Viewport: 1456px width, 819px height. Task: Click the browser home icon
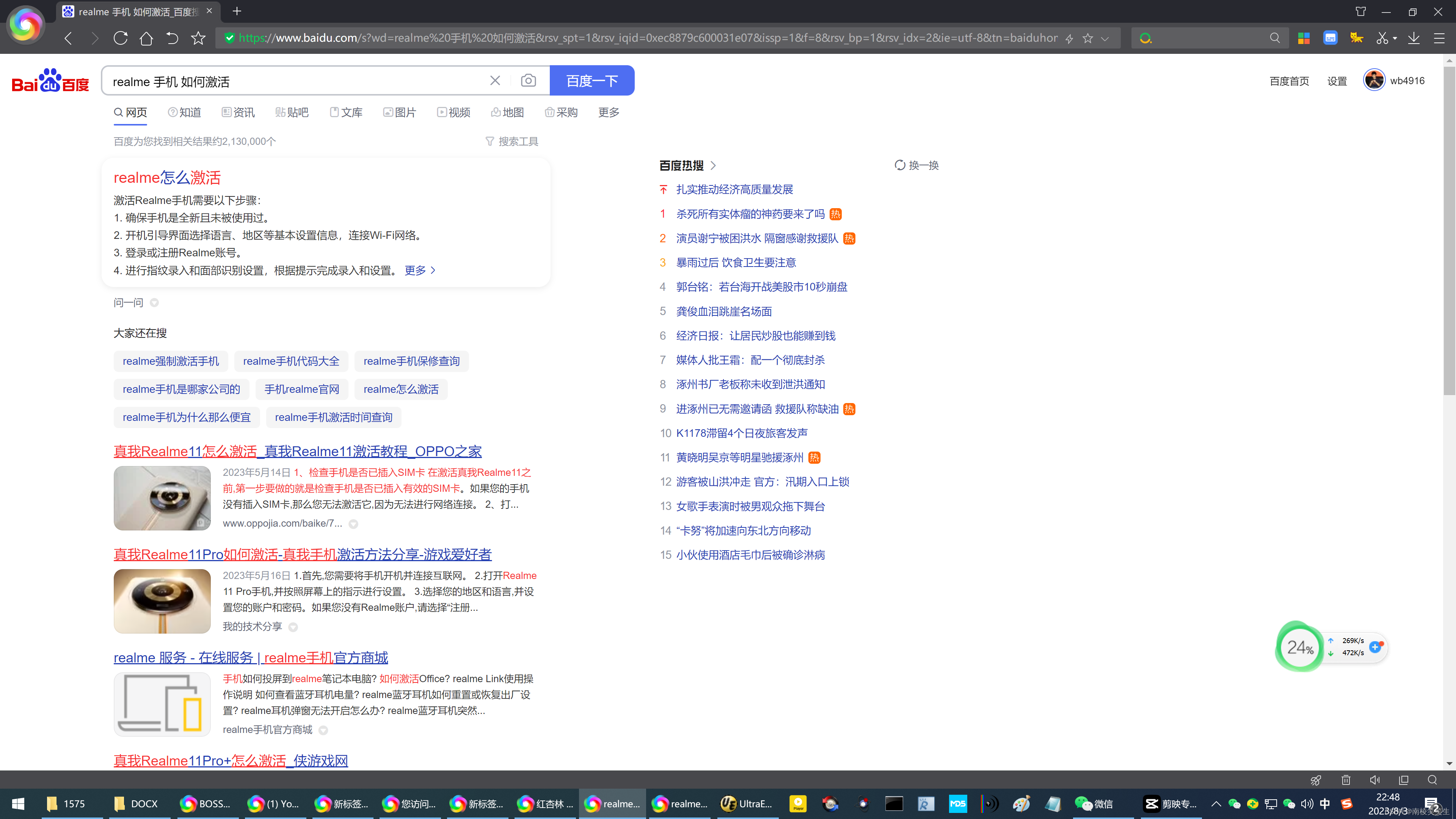[146, 38]
